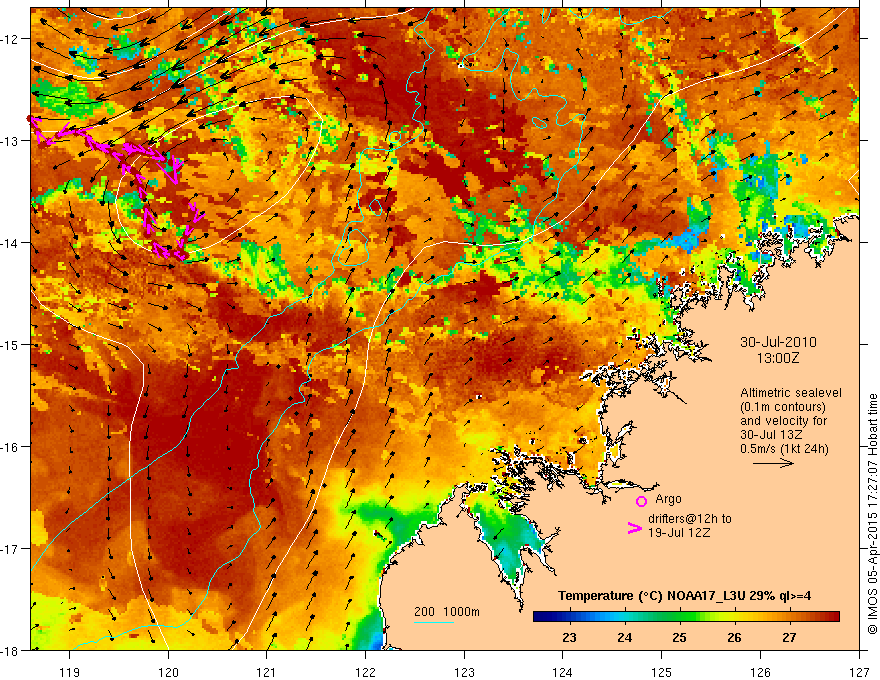This screenshot has width=880, height=680.
Task: Click the temperature colorbar near 27
Action: click(790, 617)
